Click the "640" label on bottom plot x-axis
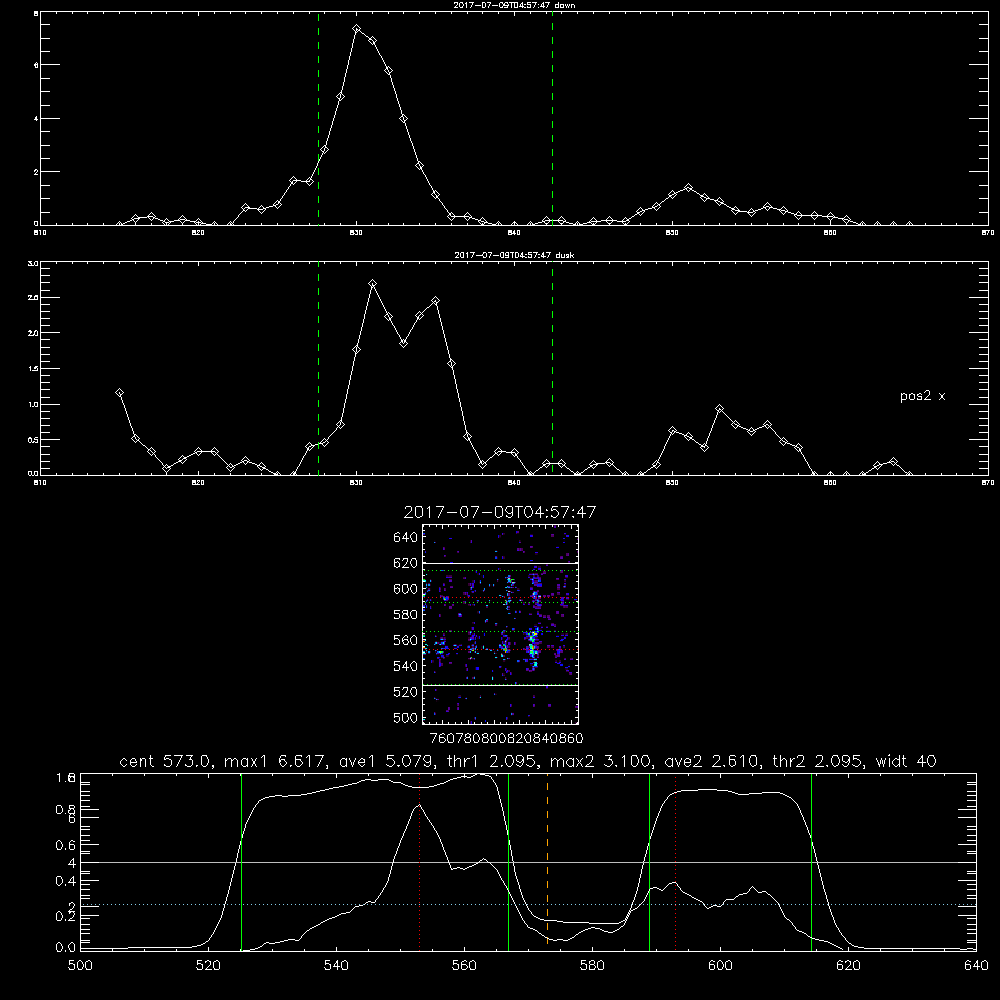Viewport: 1000px width, 1000px height. pos(976,966)
